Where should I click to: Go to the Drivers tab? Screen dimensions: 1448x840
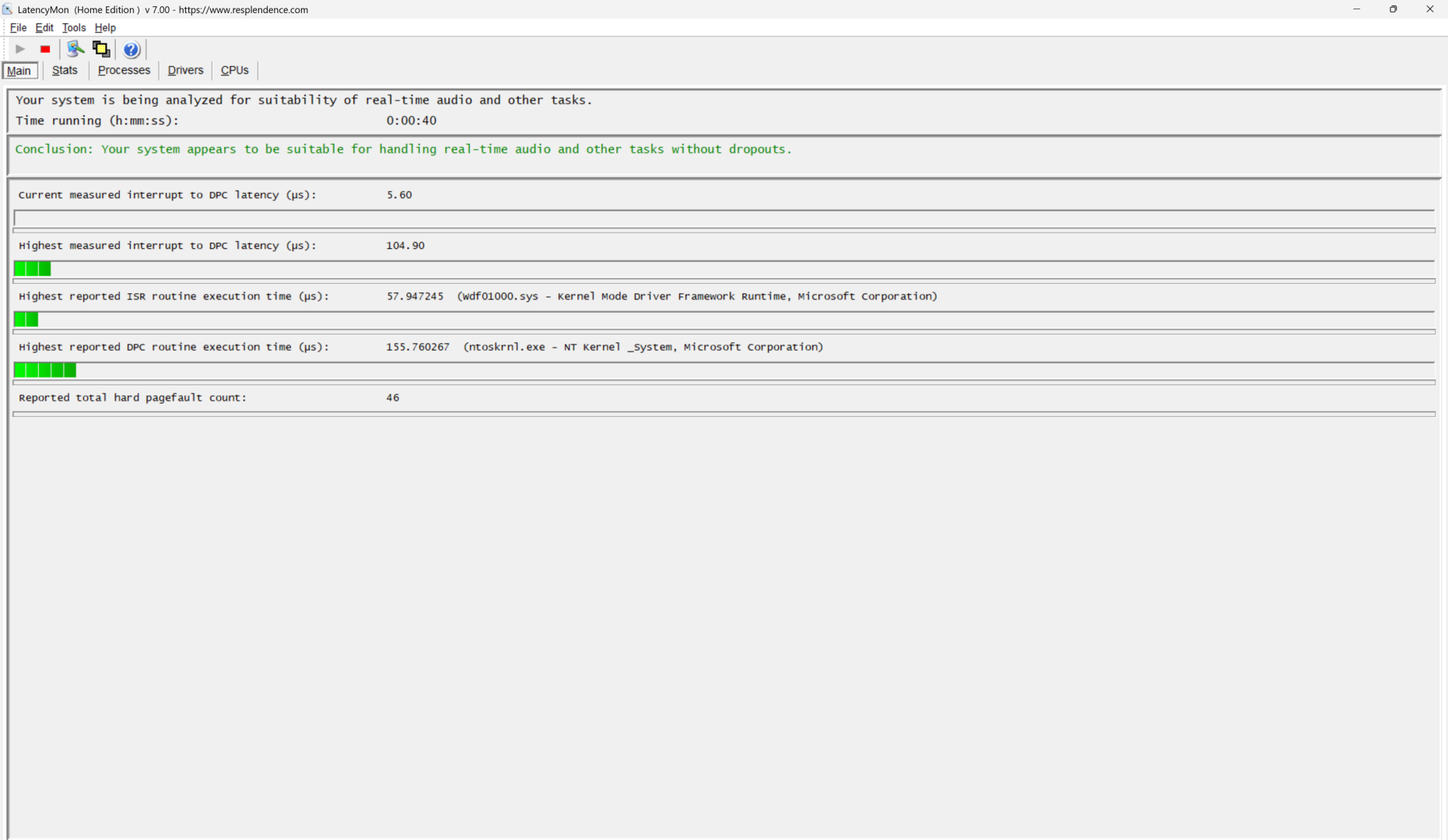click(x=185, y=71)
